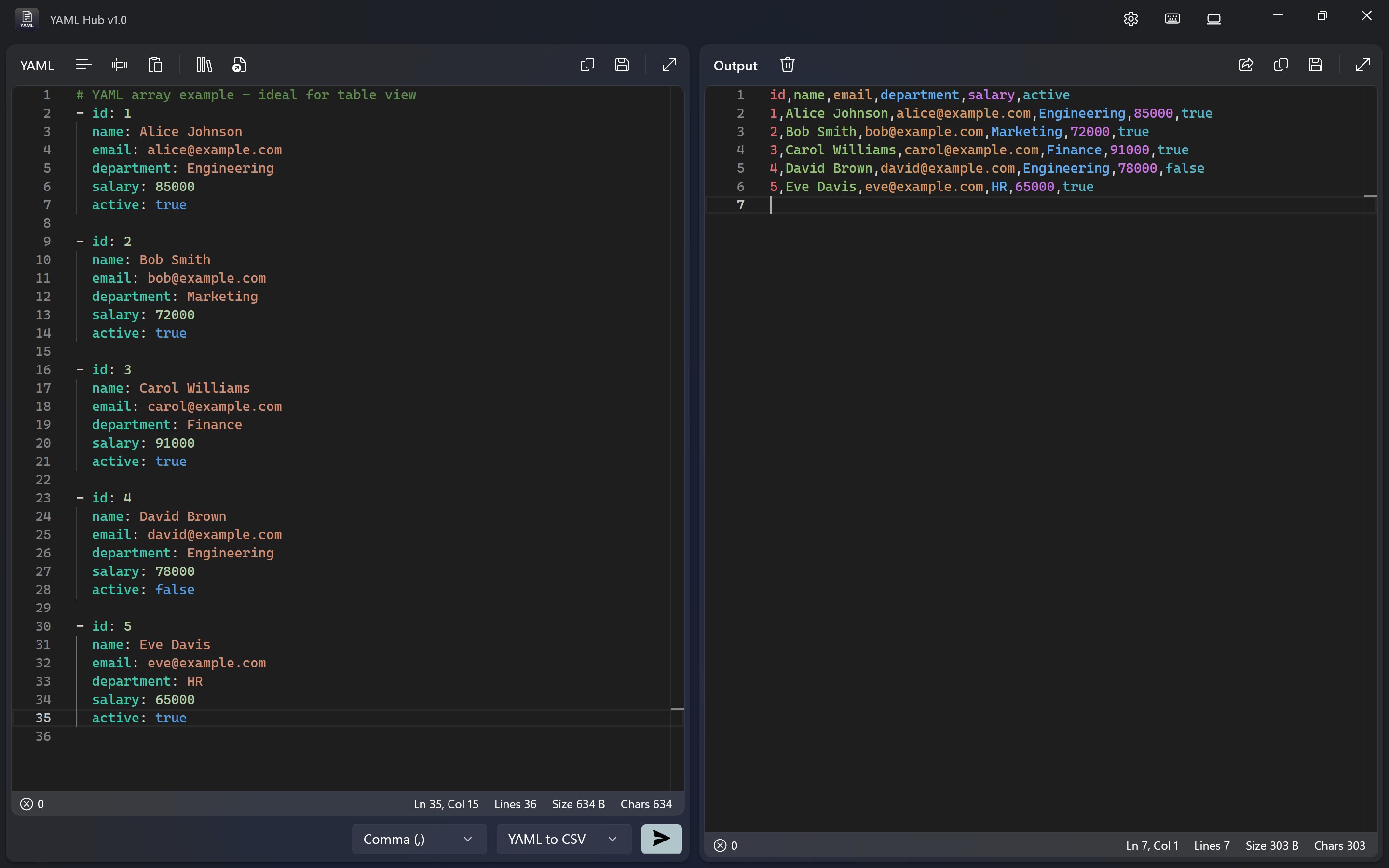Click 'name: Eve Davis' line in YAML editor
The image size is (1389, 868).
coord(151,644)
